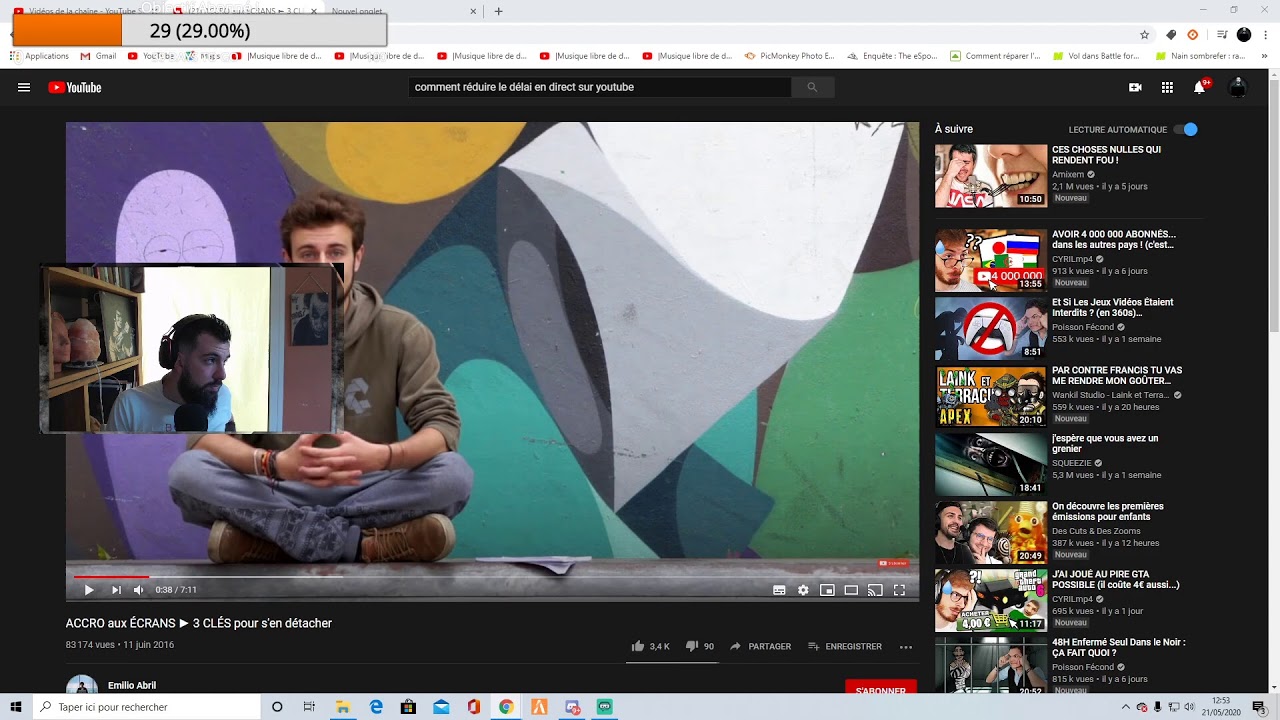This screenshot has width=1280, height=720.
Task: Expand the hidden bookmarks chevron
Action: coord(1263,56)
